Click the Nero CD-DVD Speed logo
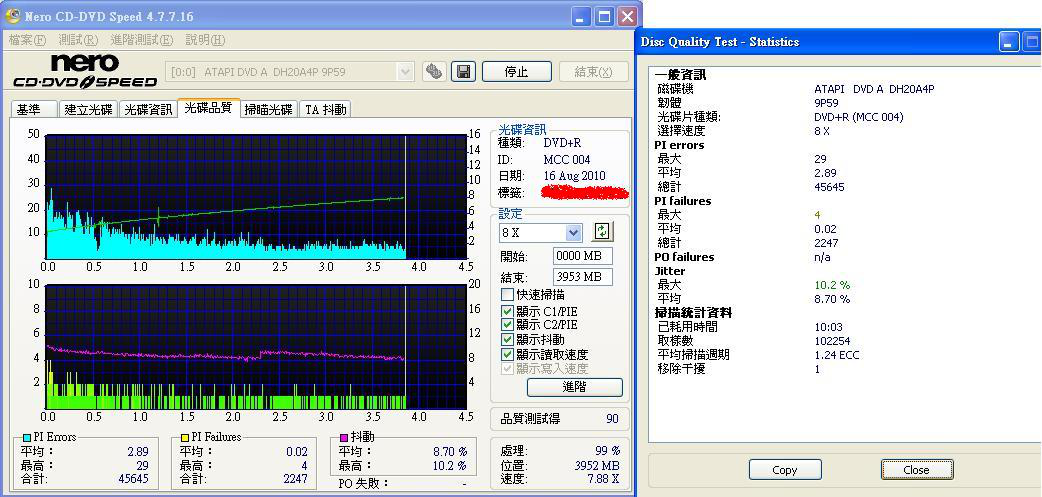1042x497 pixels. [x=85, y=72]
